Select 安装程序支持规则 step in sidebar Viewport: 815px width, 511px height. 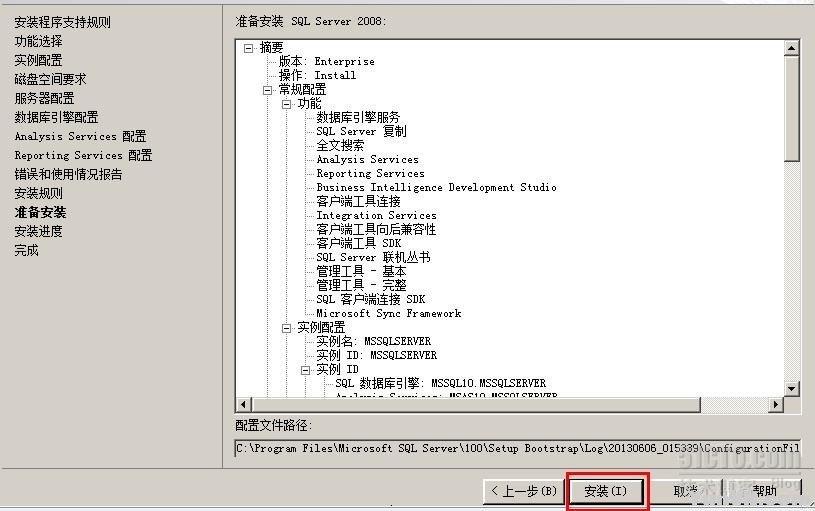[62, 22]
